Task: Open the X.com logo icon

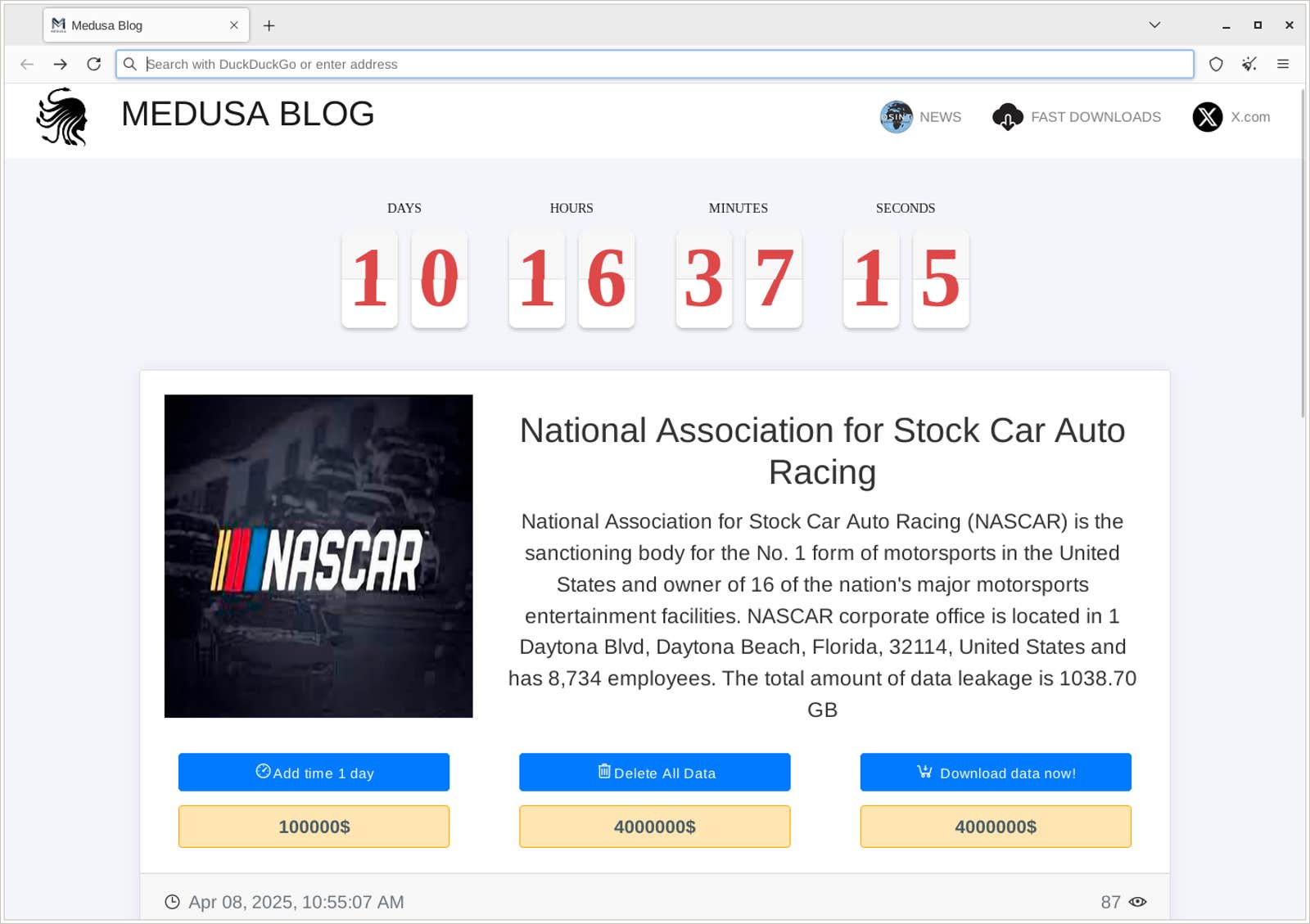Action: click(x=1207, y=116)
